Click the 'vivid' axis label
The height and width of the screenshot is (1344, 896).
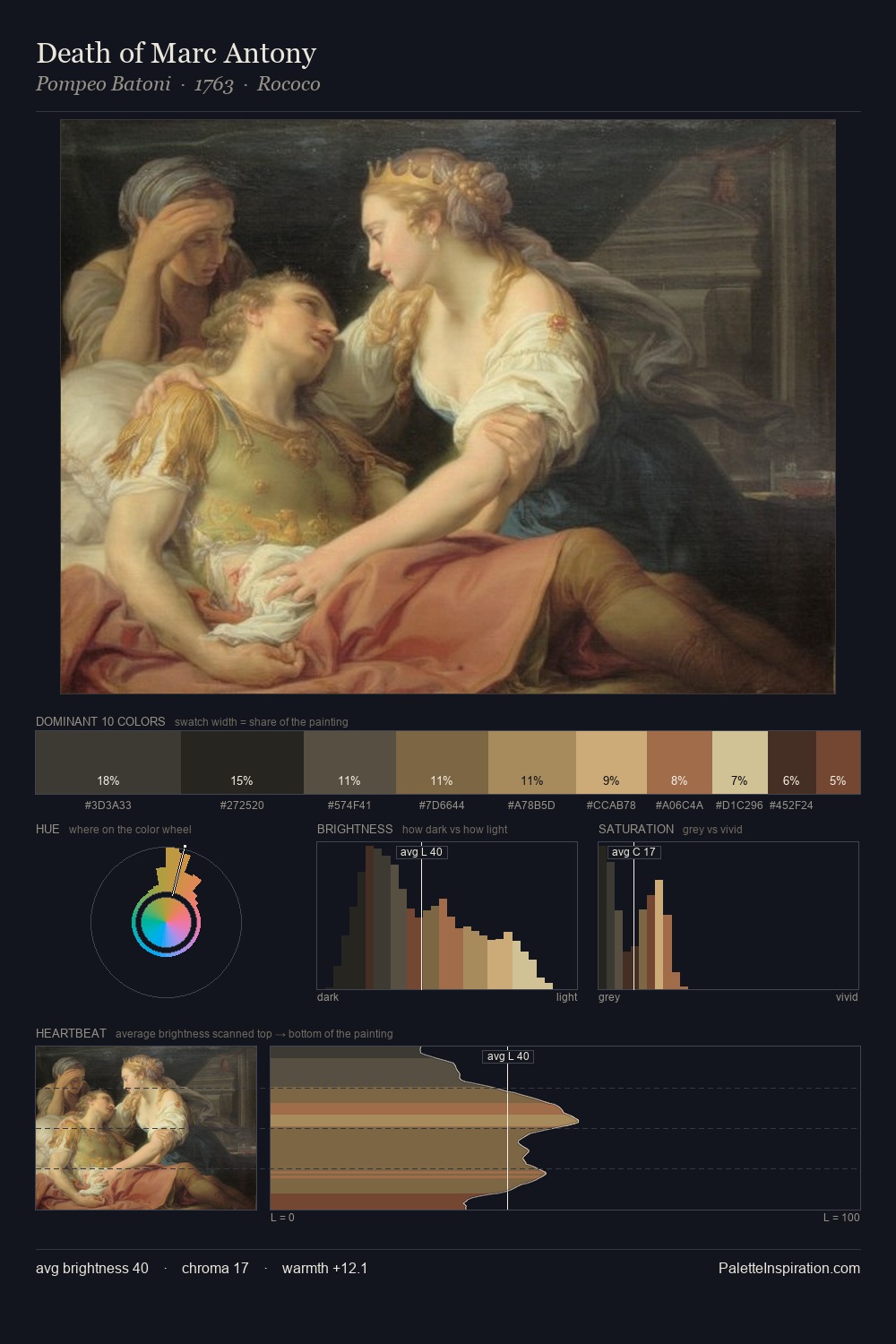(847, 997)
